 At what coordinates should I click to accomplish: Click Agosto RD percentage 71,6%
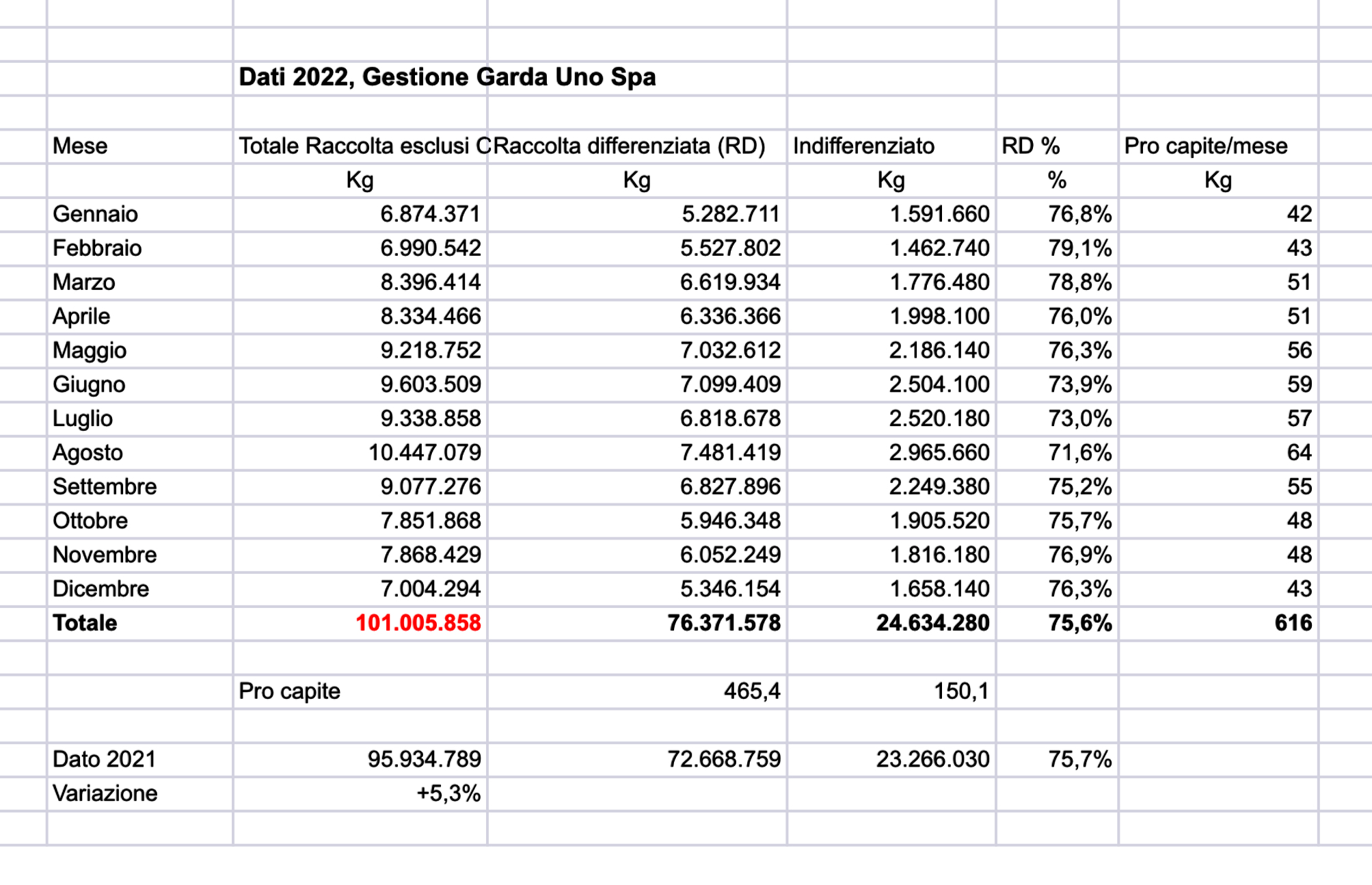click(x=1080, y=453)
